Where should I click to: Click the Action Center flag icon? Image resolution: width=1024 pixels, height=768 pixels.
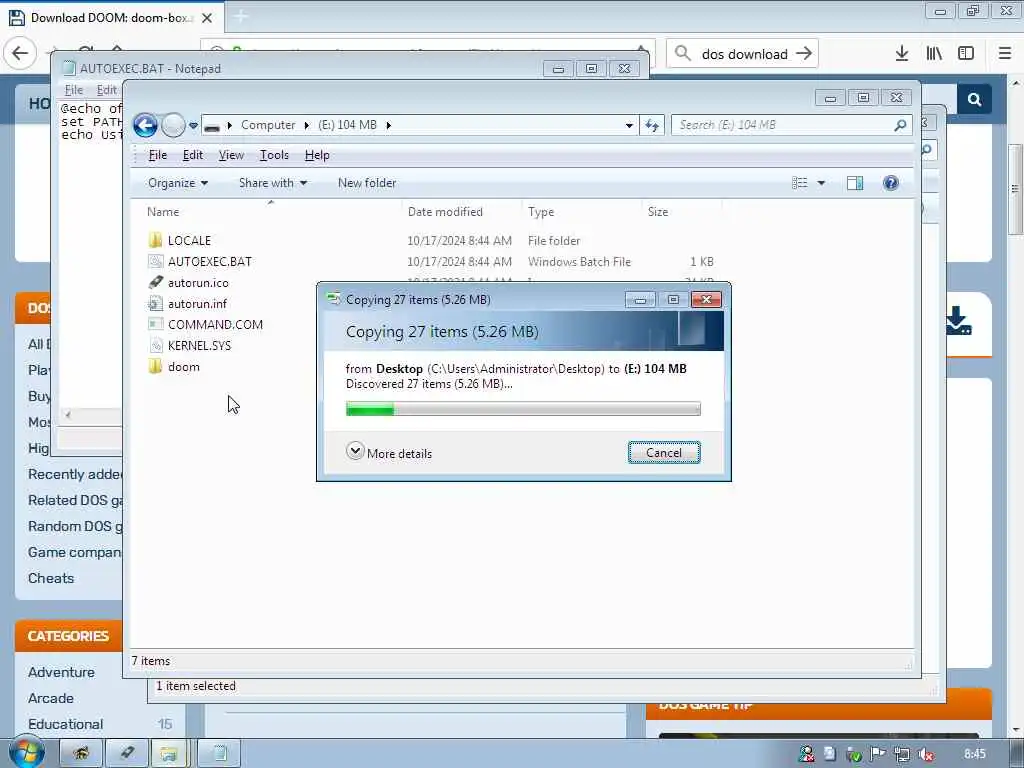(x=878, y=755)
